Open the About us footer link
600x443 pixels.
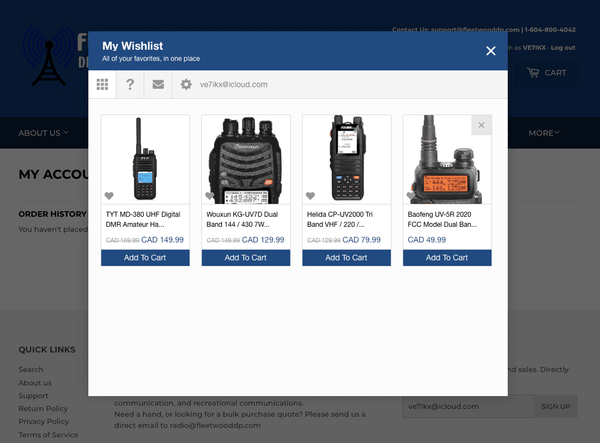click(35, 383)
